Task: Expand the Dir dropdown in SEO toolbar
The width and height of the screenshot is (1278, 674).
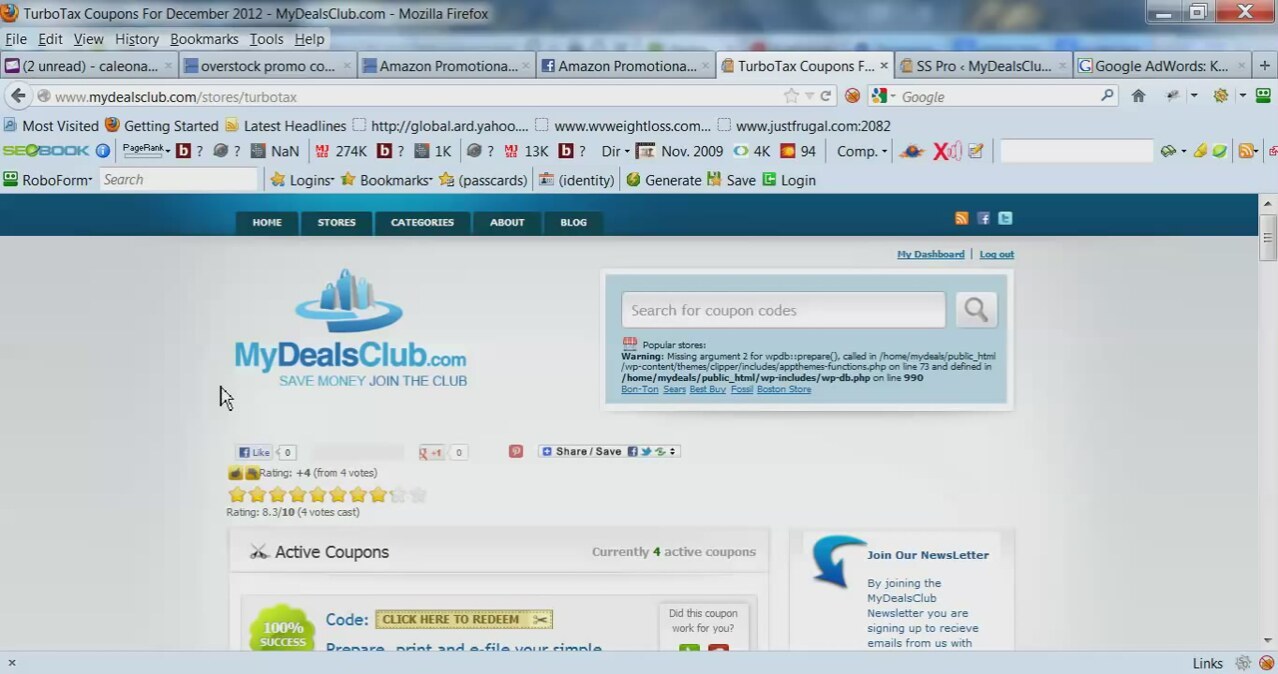Action: (x=616, y=152)
